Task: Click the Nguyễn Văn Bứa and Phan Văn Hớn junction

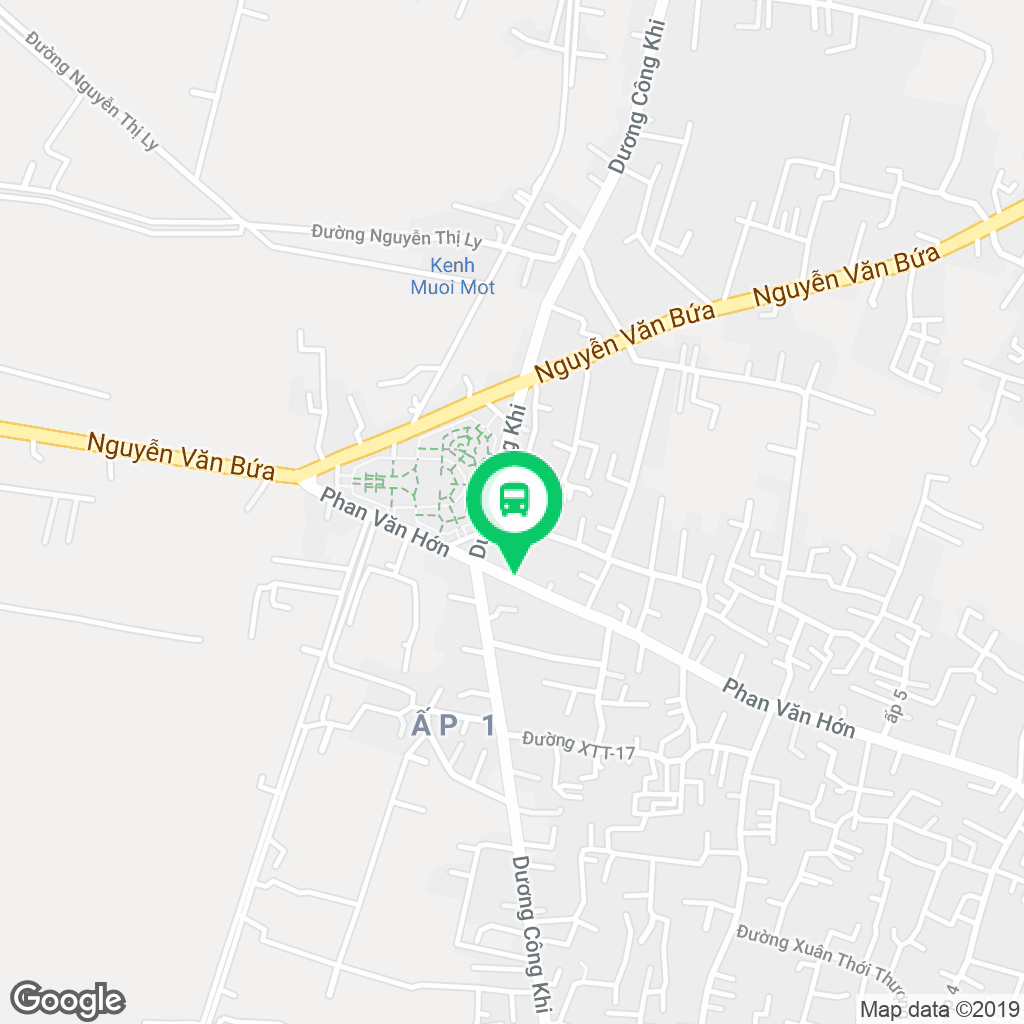Action: (297, 478)
